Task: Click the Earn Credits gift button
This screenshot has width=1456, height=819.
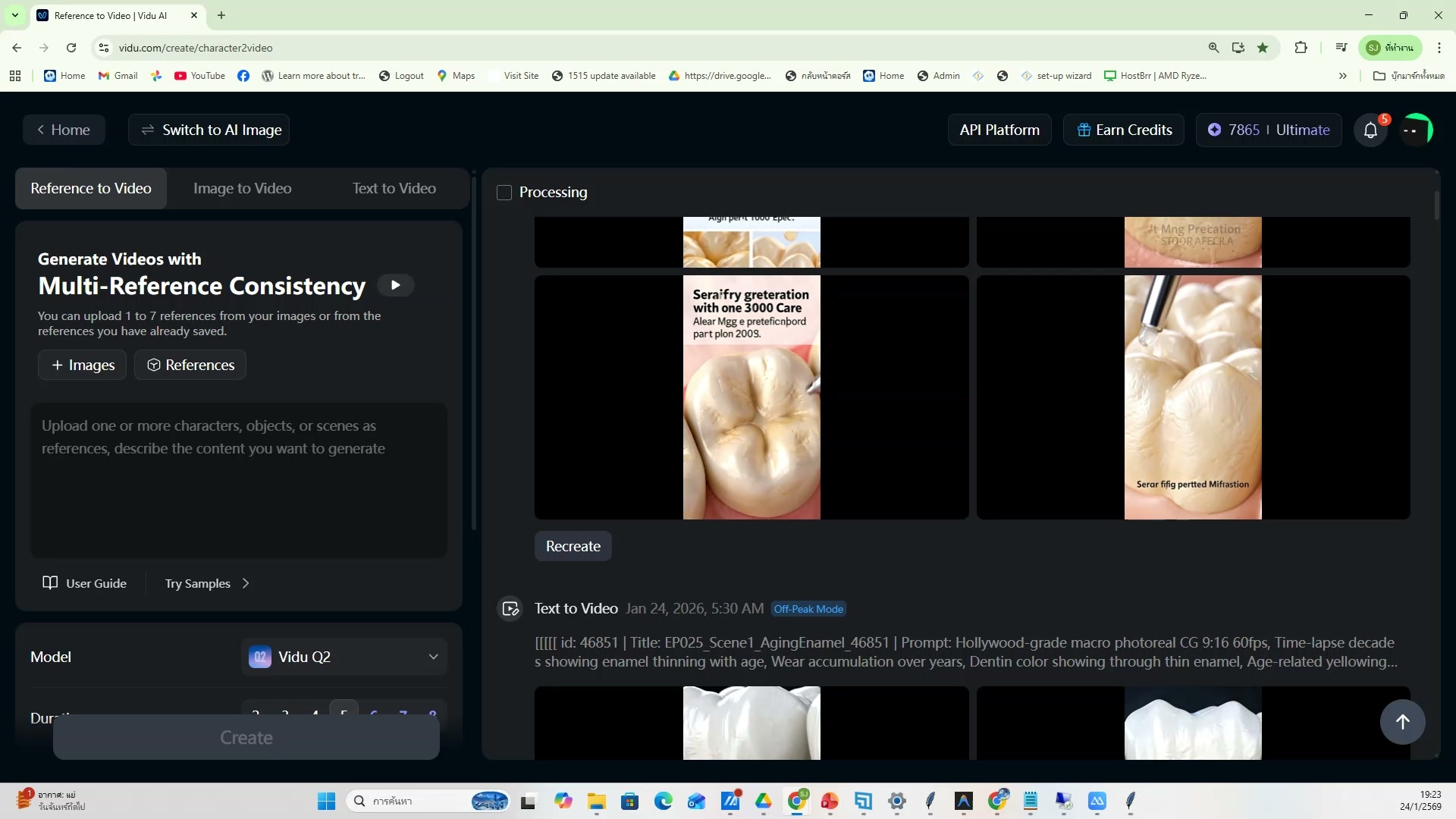Action: tap(1125, 130)
